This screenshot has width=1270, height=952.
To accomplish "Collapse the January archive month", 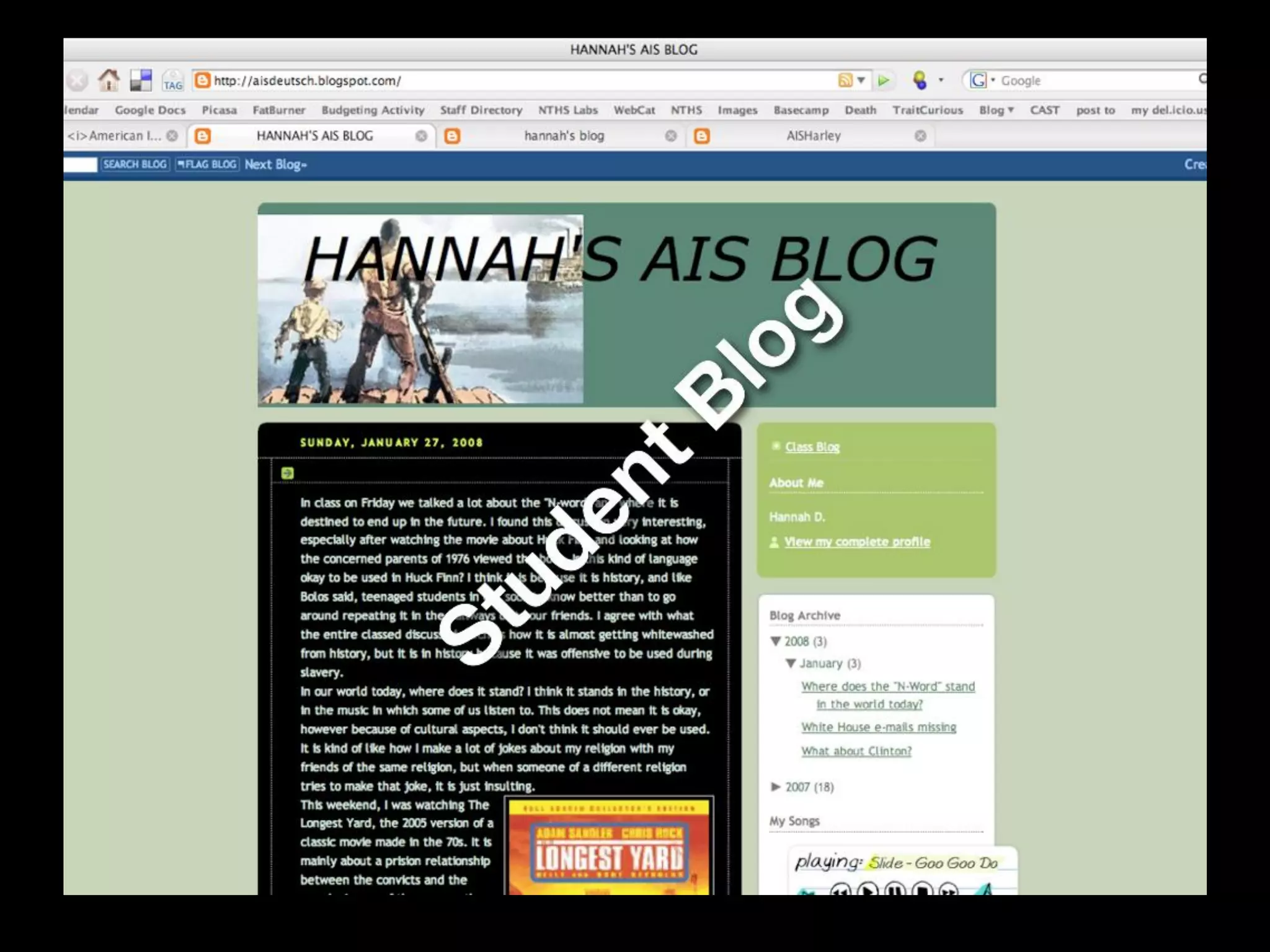I will point(791,664).
